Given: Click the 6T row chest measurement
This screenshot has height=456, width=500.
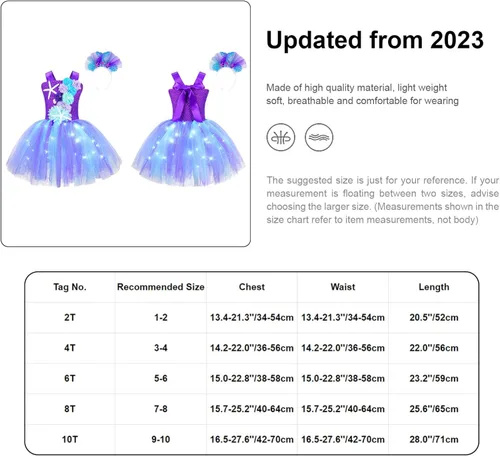Looking at the screenshot, I should click(252, 378).
